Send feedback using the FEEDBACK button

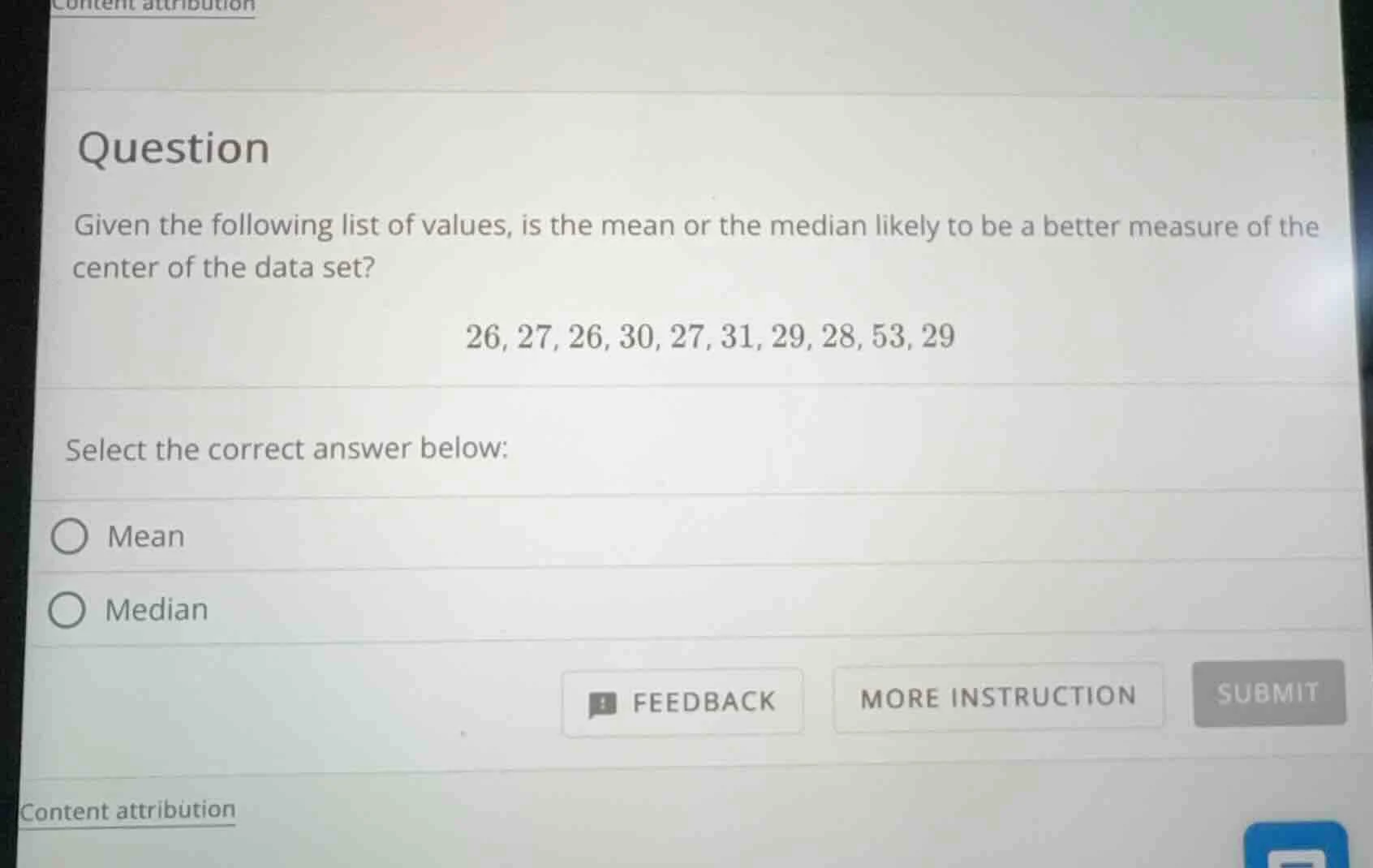coord(682,702)
